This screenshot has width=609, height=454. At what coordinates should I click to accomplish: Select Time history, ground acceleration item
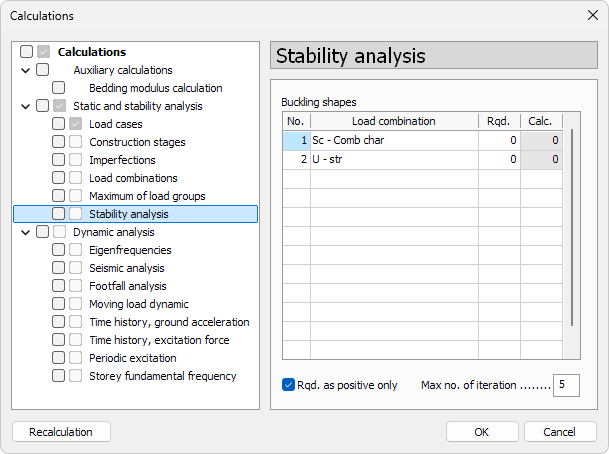click(169, 322)
